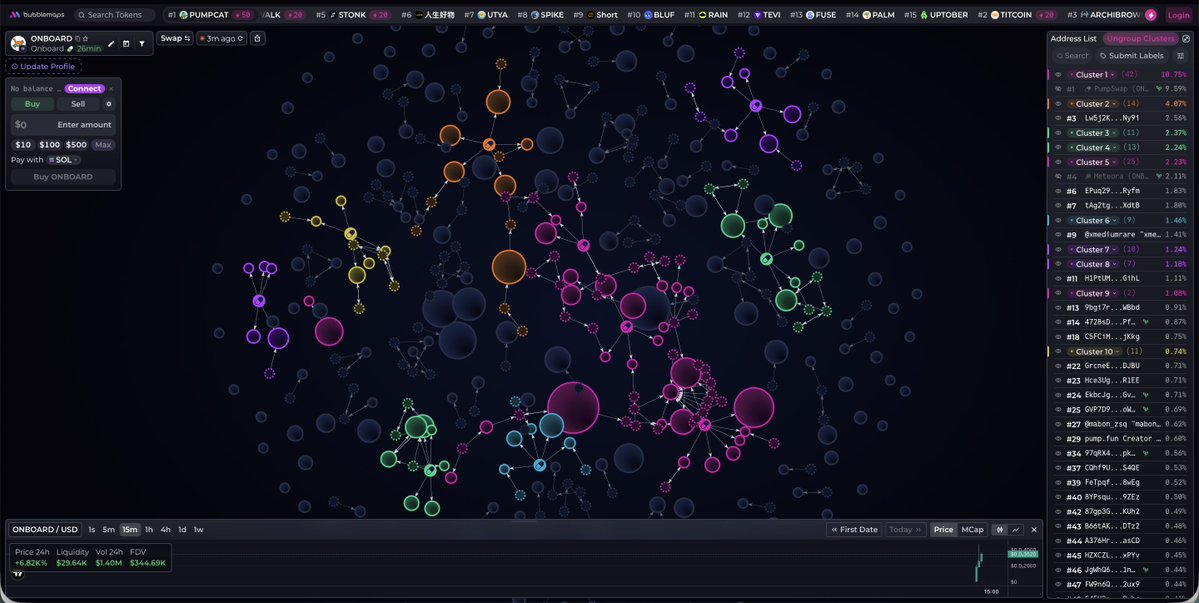Open Pay with SOL dropdown
The height and width of the screenshot is (603, 1199).
[64, 160]
